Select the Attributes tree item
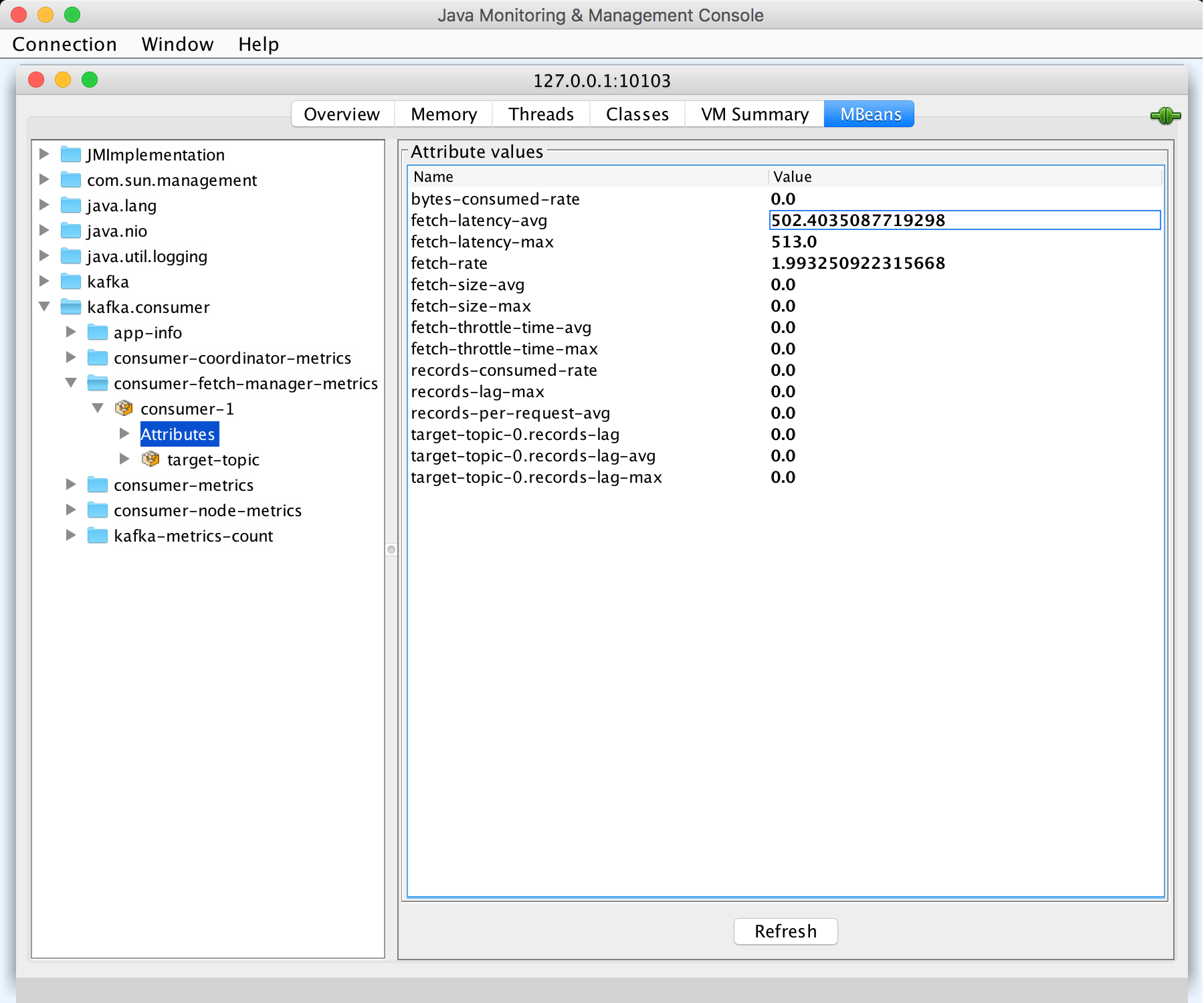The height and width of the screenshot is (1003, 1204). [179, 434]
